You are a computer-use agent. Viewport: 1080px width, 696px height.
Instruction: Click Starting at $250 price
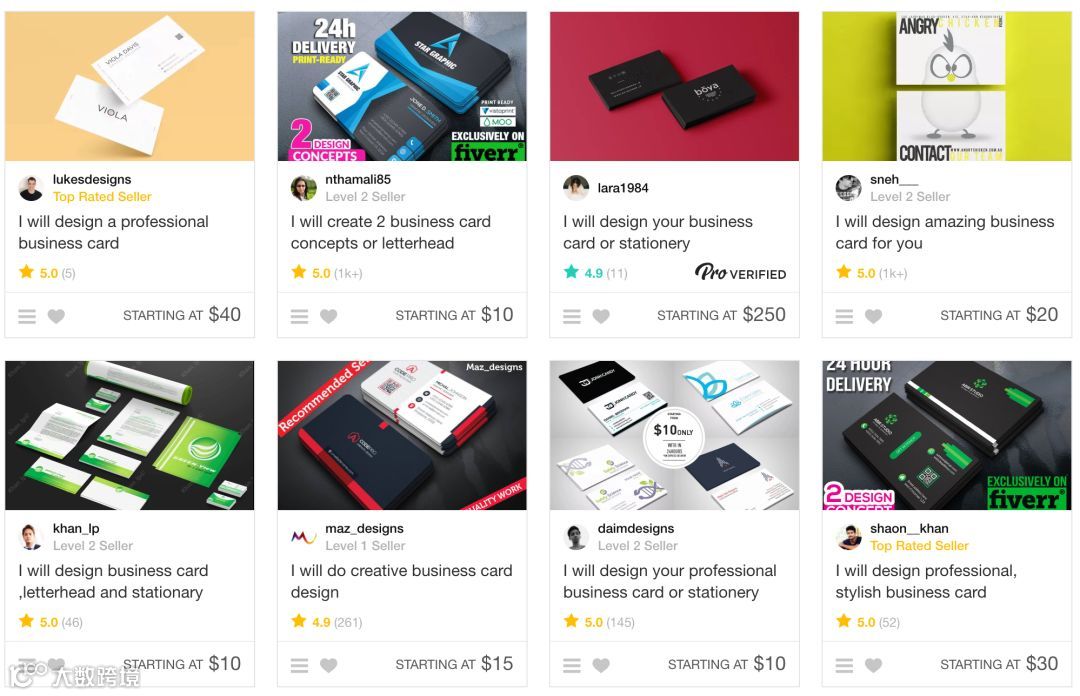721,315
